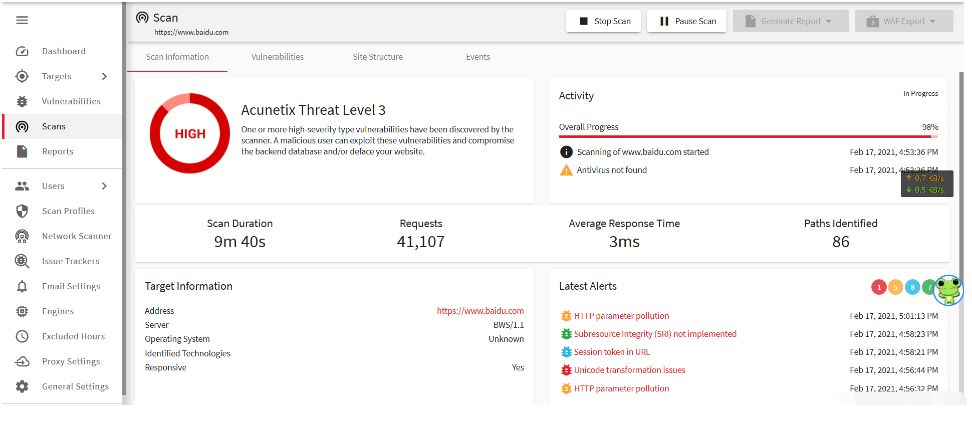Viewport: 972px width, 422px height.
Task: Click the Overall Progress bar
Action: tap(748, 136)
